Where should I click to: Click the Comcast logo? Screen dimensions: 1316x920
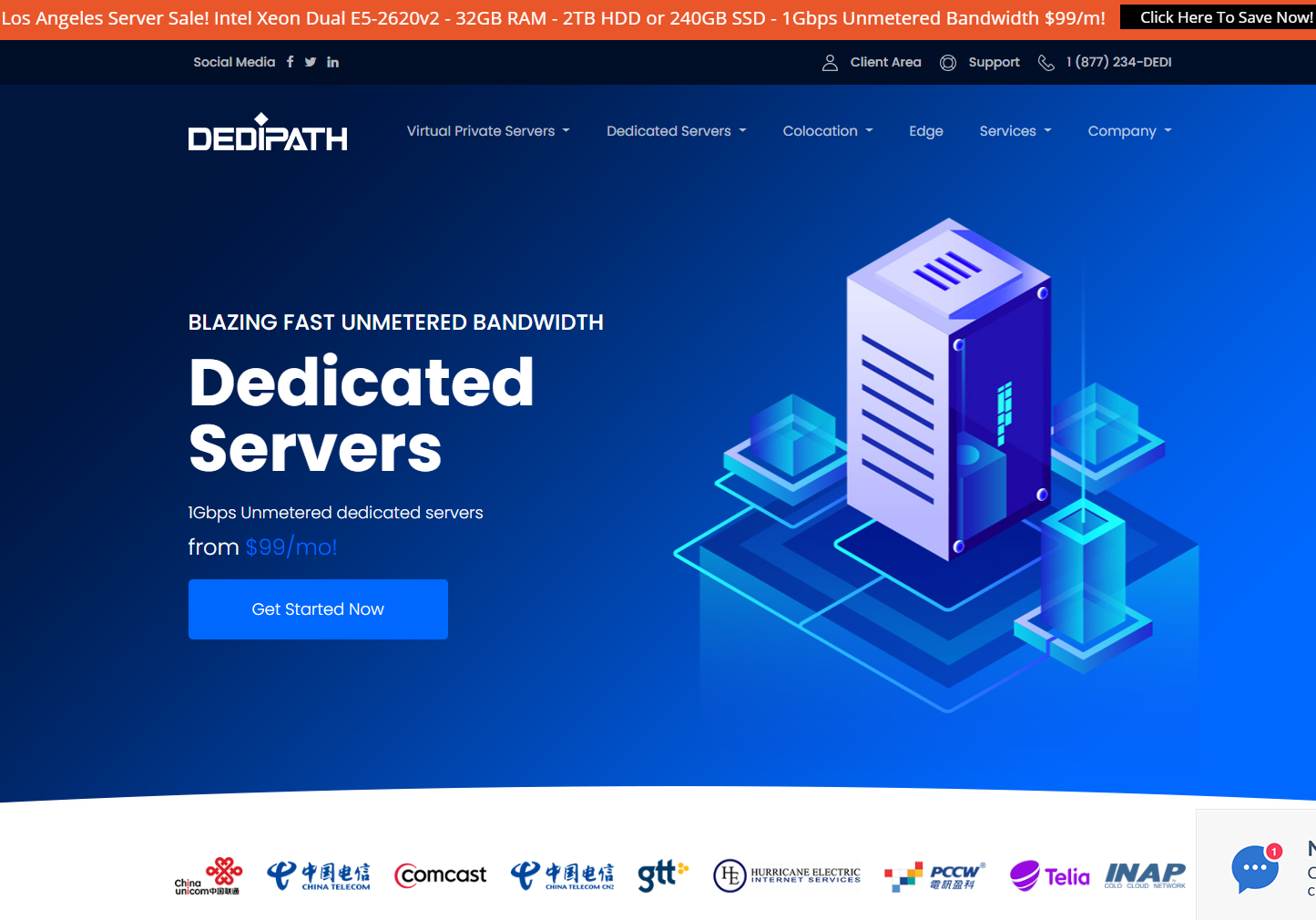441,875
